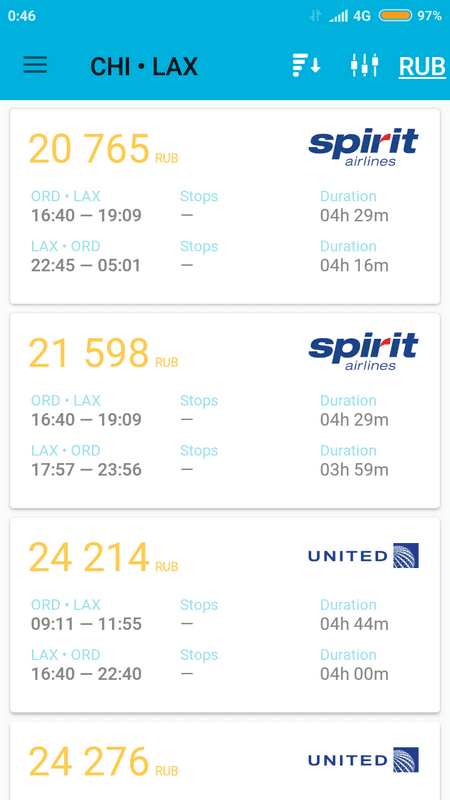The height and width of the screenshot is (800, 450).
Task: Select the 24 276 RUB fare card
Action: [225, 761]
